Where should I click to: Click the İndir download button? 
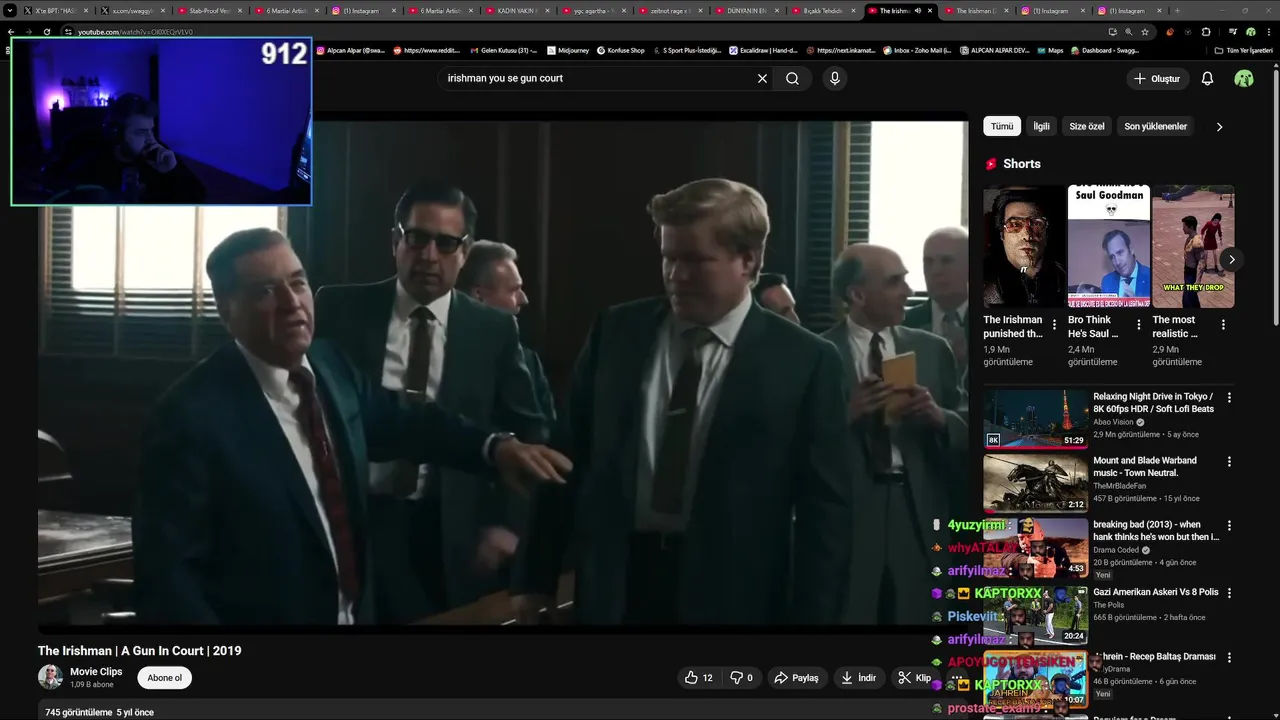tap(858, 678)
